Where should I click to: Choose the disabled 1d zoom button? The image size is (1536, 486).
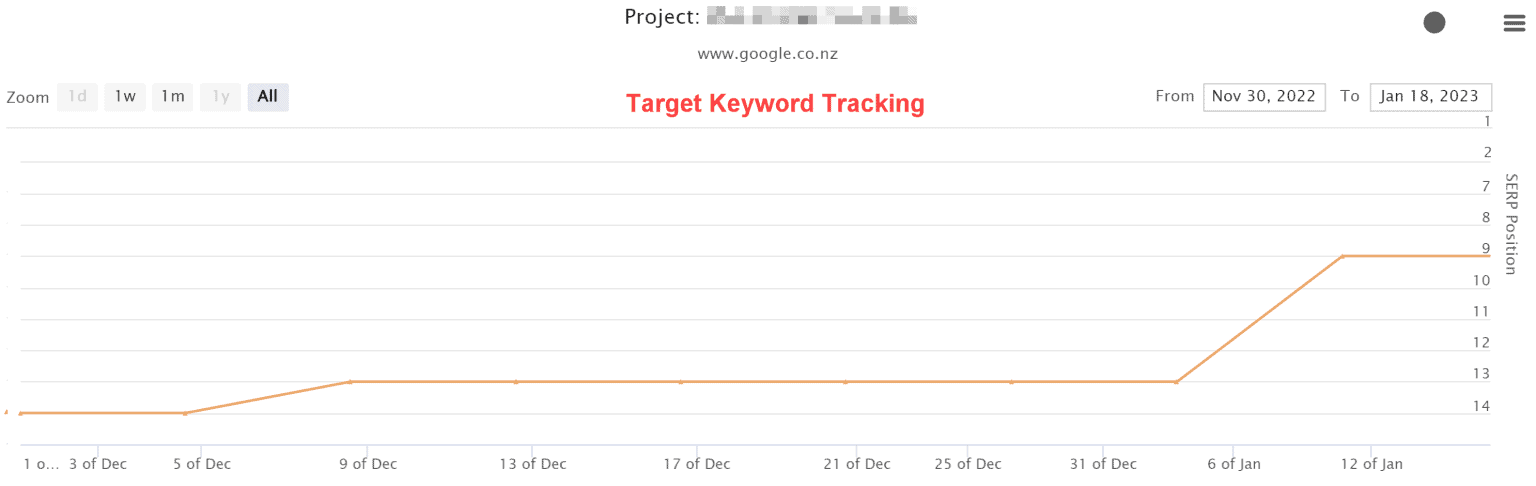(78, 97)
